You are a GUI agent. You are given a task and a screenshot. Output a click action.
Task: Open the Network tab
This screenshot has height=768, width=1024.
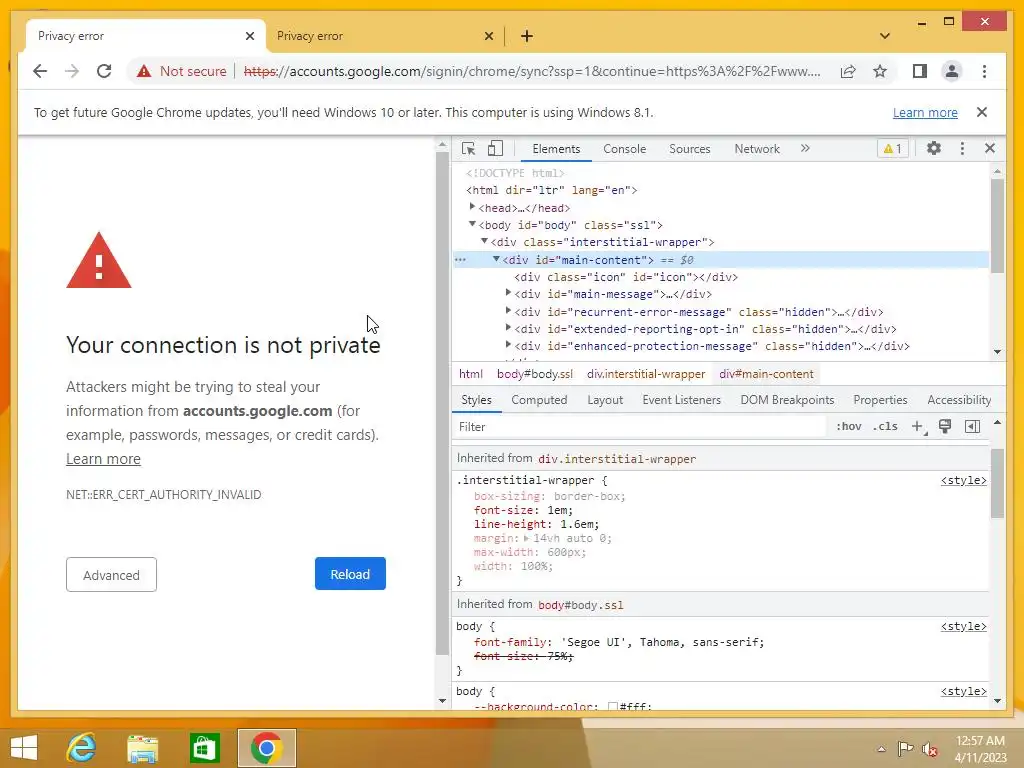tap(757, 149)
